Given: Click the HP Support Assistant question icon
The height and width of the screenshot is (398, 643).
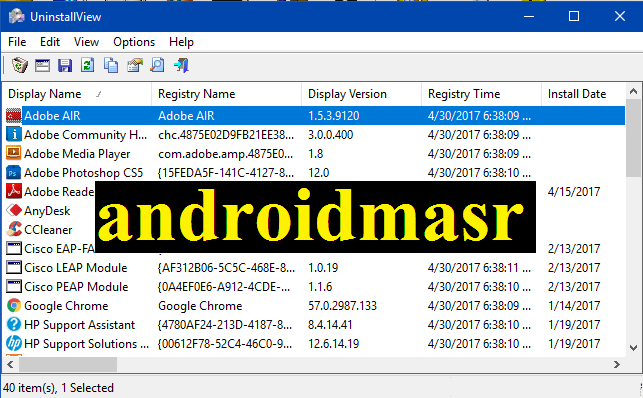Looking at the screenshot, I should click(14, 325).
